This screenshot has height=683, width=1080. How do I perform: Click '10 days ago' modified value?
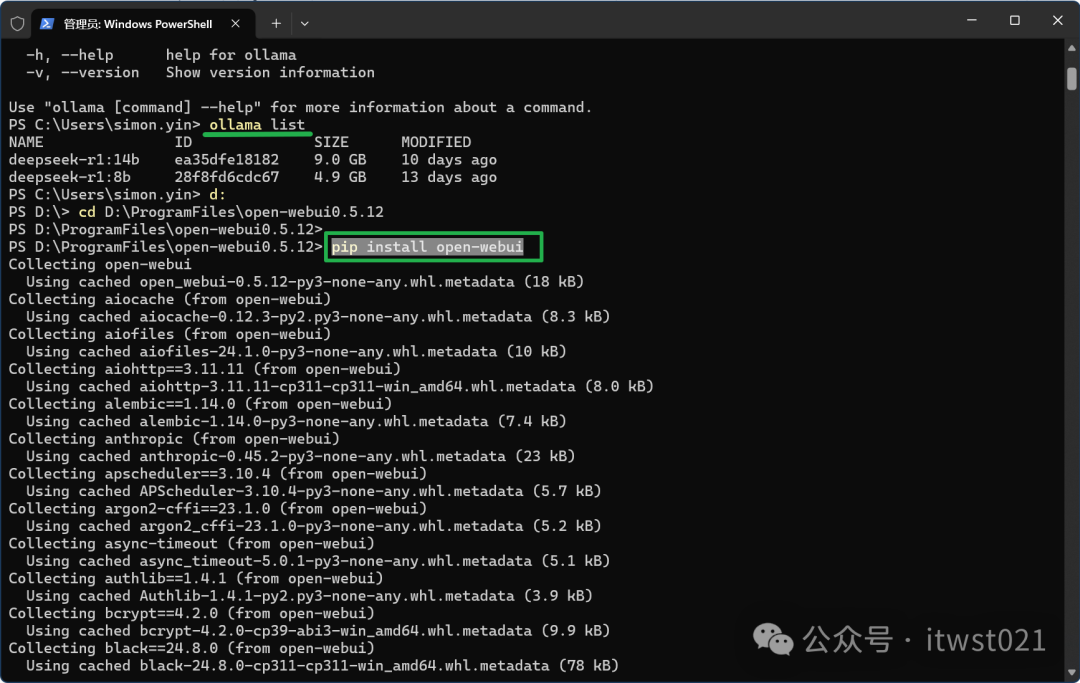pos(449,160)
